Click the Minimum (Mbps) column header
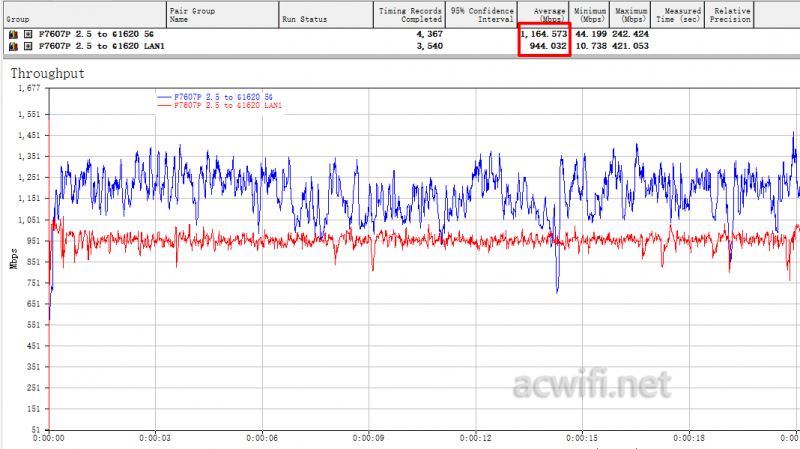The width and height of the screenshot is (800, 449). pyautogui.click(x=590, y=15)
